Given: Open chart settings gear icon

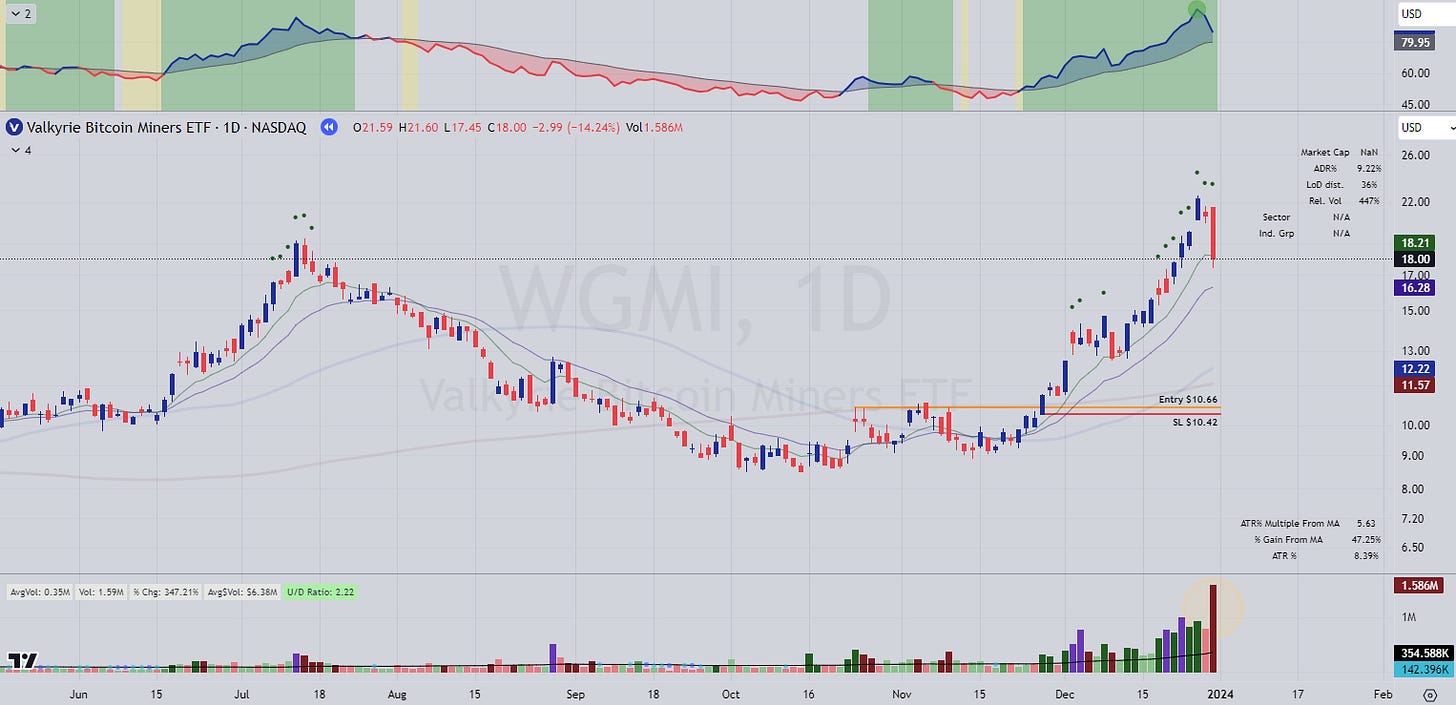Looking at the screenshot, I should [1430, 694].
